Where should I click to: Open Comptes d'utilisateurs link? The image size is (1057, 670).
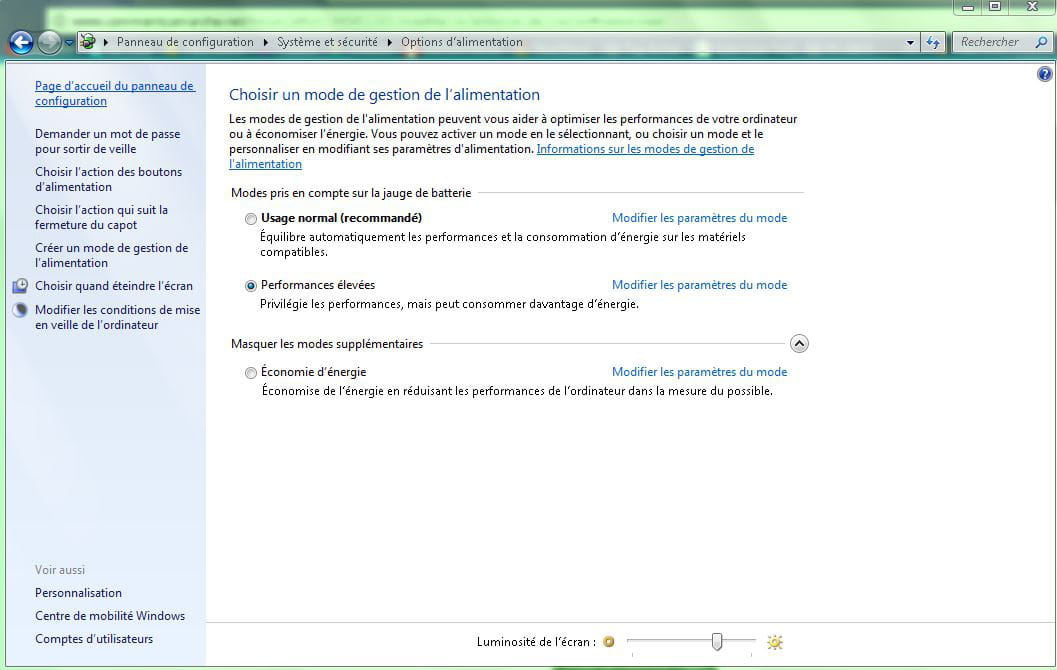click(94, 639)
